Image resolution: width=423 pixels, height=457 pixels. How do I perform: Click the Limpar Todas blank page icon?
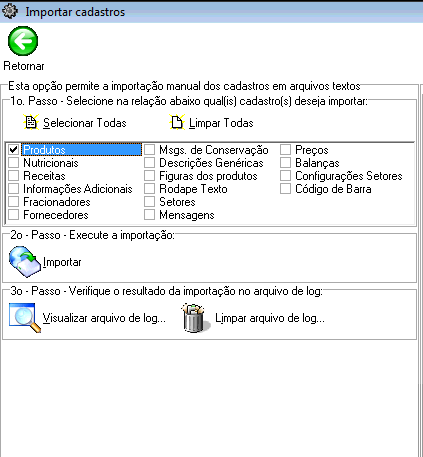click(177, 122)
